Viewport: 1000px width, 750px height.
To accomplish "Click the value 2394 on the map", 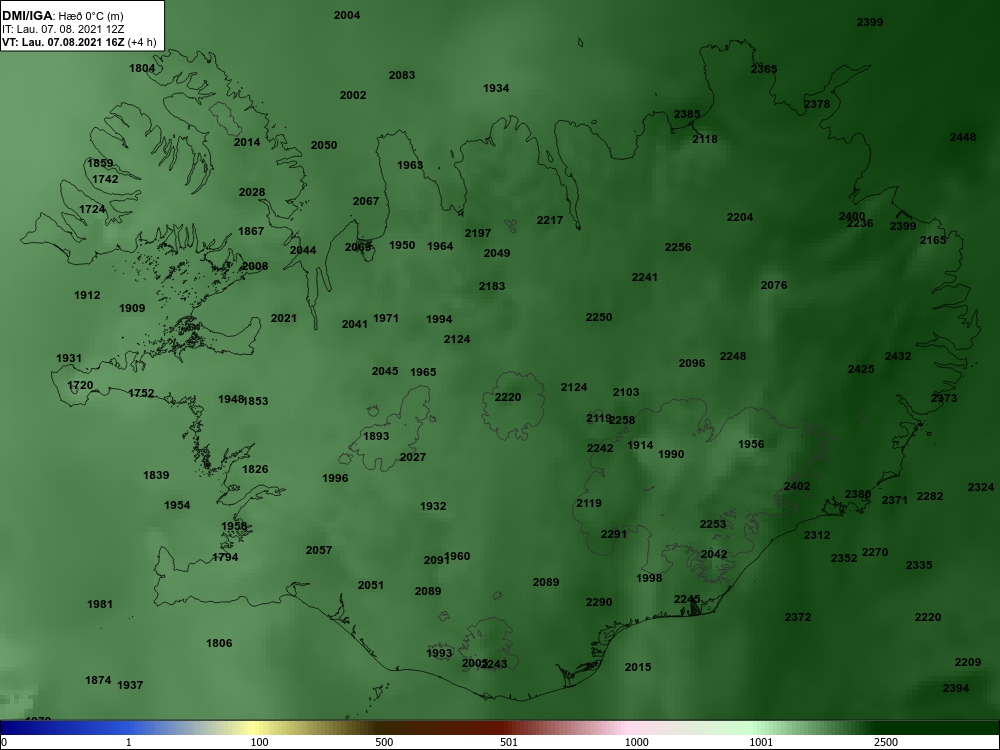I will tap(956, 688).
